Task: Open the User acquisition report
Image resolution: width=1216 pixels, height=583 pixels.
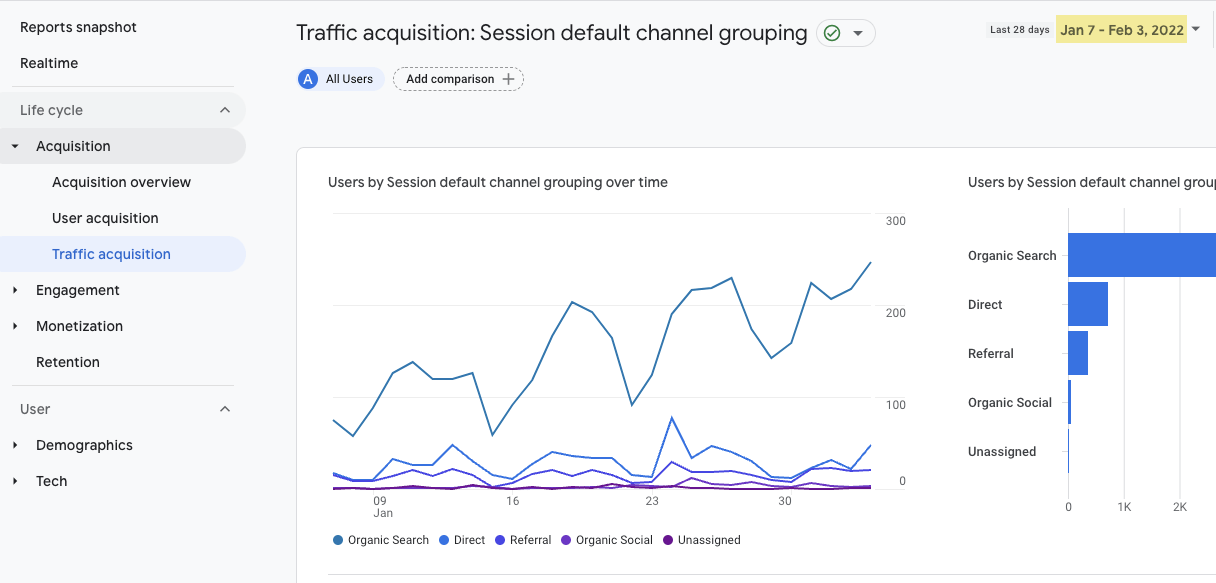Action: (105, 218)
